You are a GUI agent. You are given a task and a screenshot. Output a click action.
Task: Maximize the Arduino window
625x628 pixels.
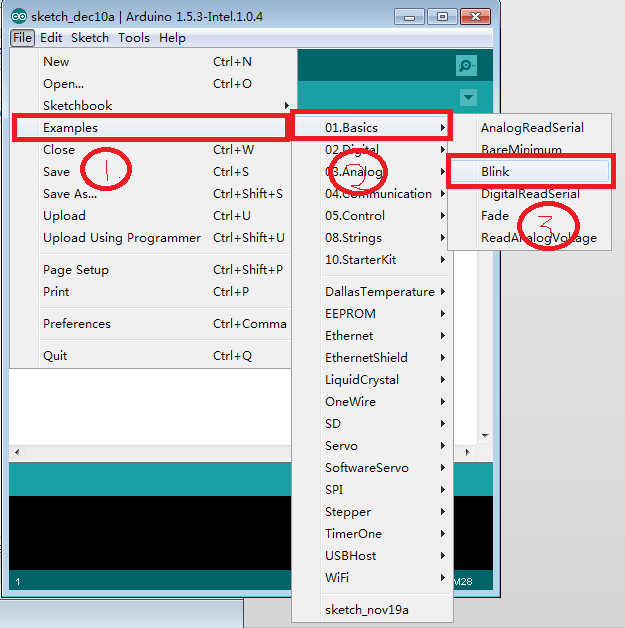pos(442,17)
